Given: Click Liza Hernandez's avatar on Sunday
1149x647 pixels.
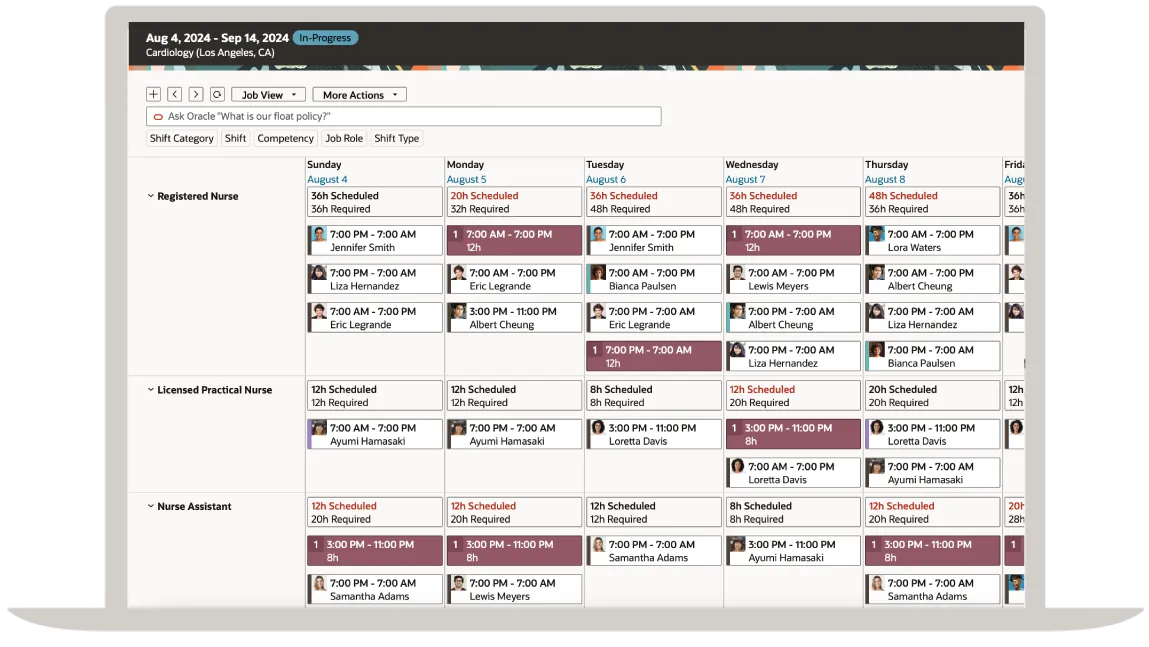Looking at the screenshot, I should click(319, 273).
